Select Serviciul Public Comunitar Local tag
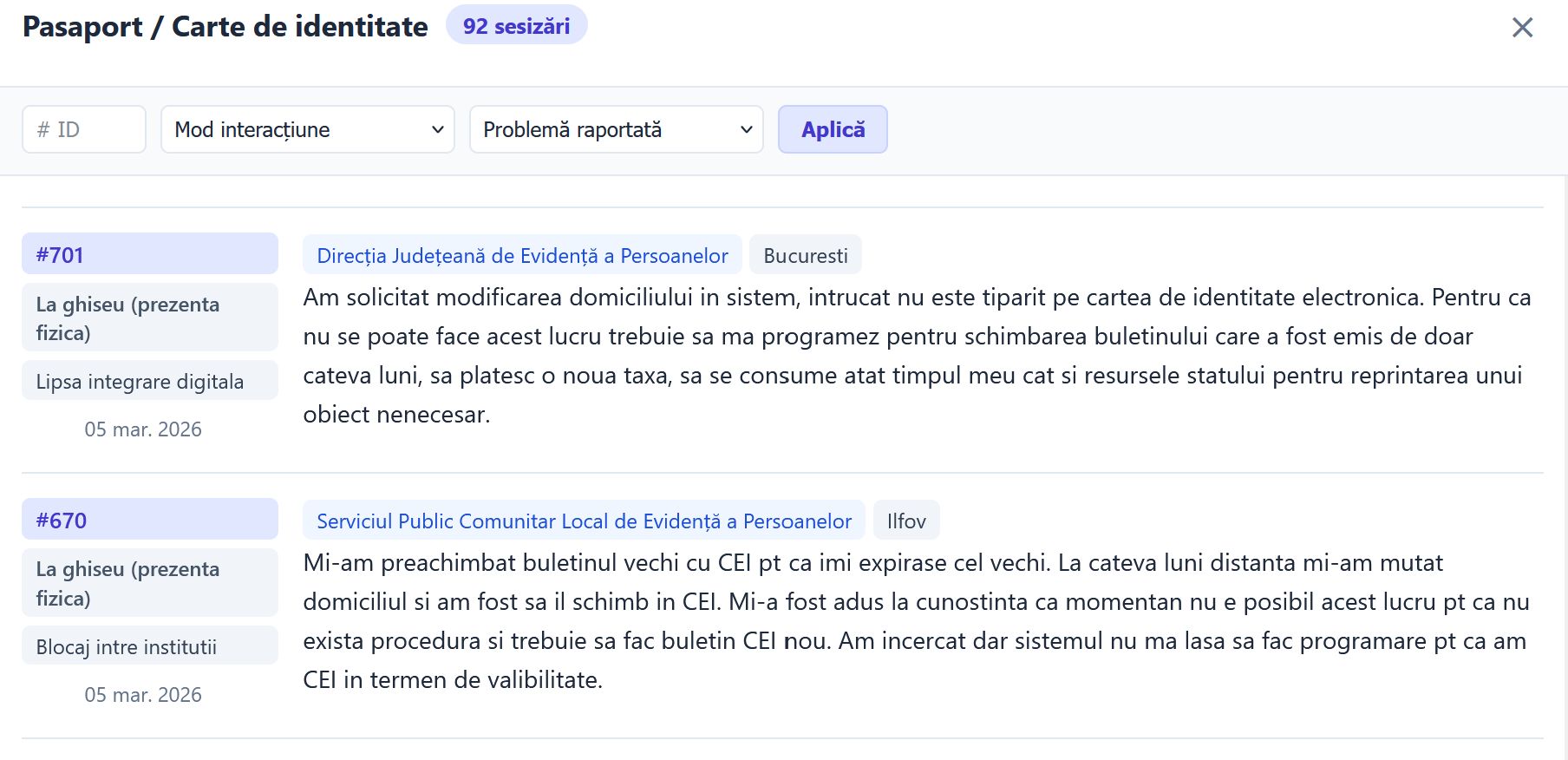Viewport: 1568px width, 760px height. (x=584, y=521)
